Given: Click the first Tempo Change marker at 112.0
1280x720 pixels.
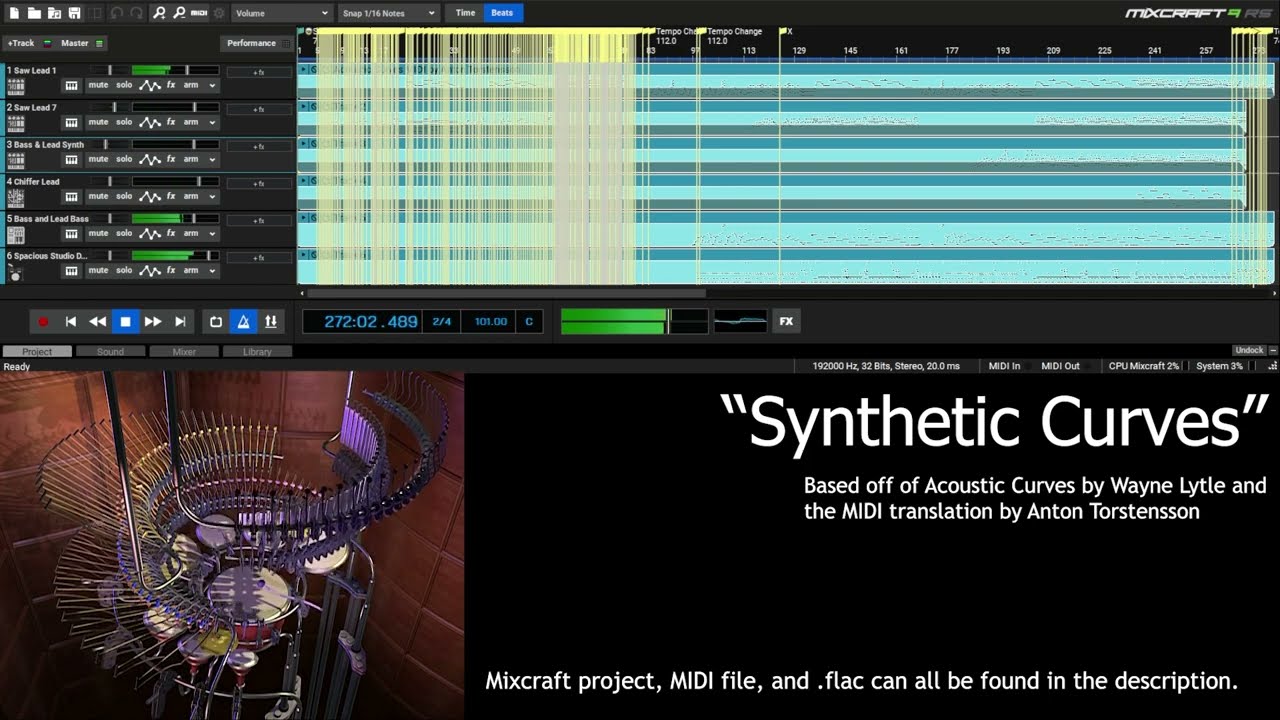Looking at the screenshot, I should tap(676, 36).
